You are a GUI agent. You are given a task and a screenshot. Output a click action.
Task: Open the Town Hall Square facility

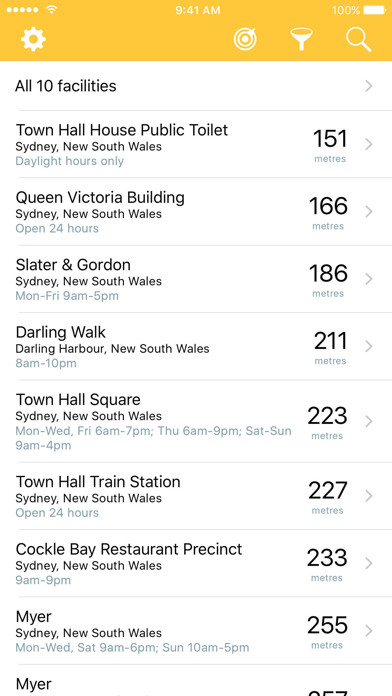[196, 421]
